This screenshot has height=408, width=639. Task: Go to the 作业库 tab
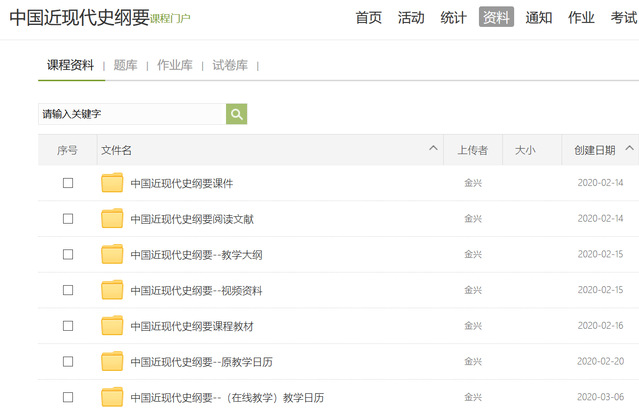pyautogui.click(x=175, y=65)
